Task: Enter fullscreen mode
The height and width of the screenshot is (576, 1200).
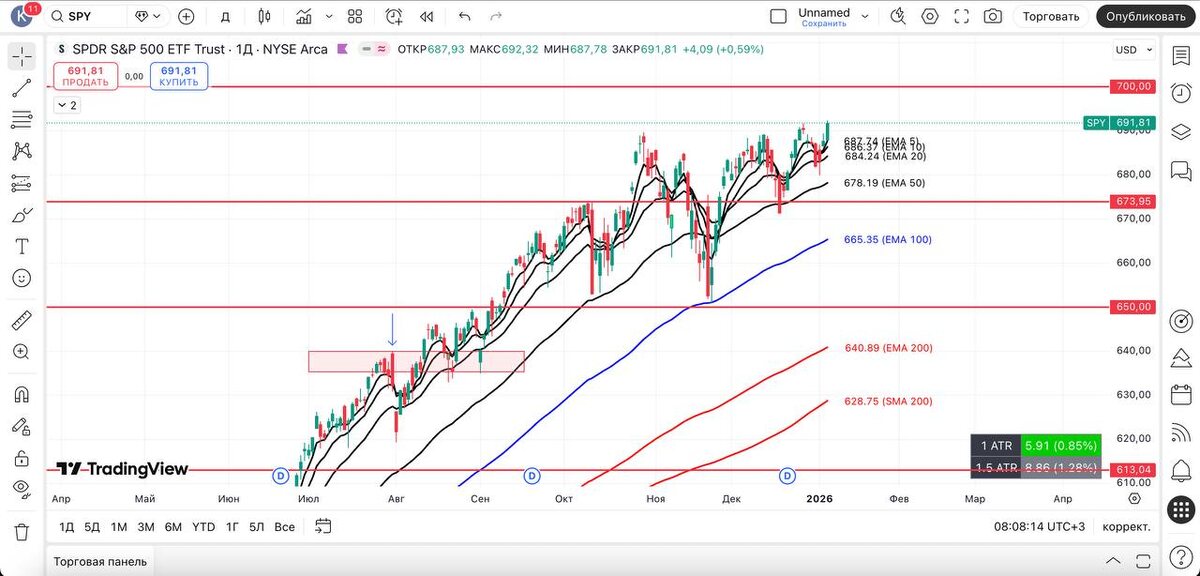Action: (x=961, y=16)
